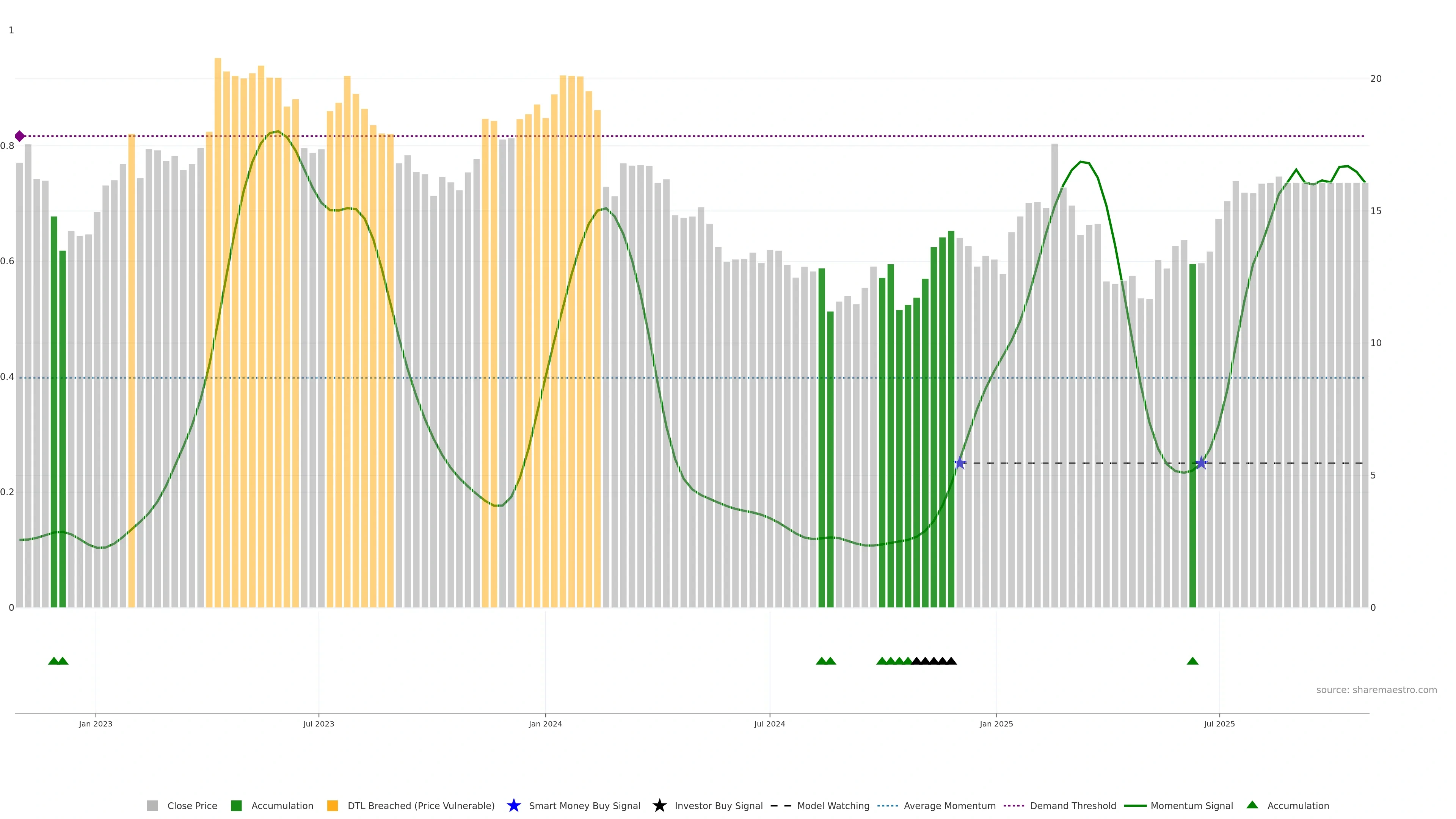Image resolution: width=1456 pixels, height=819 pixels.
Task: Click the Jan 2024 axis label
Action: pyautogui.click(x=545, y=724)
